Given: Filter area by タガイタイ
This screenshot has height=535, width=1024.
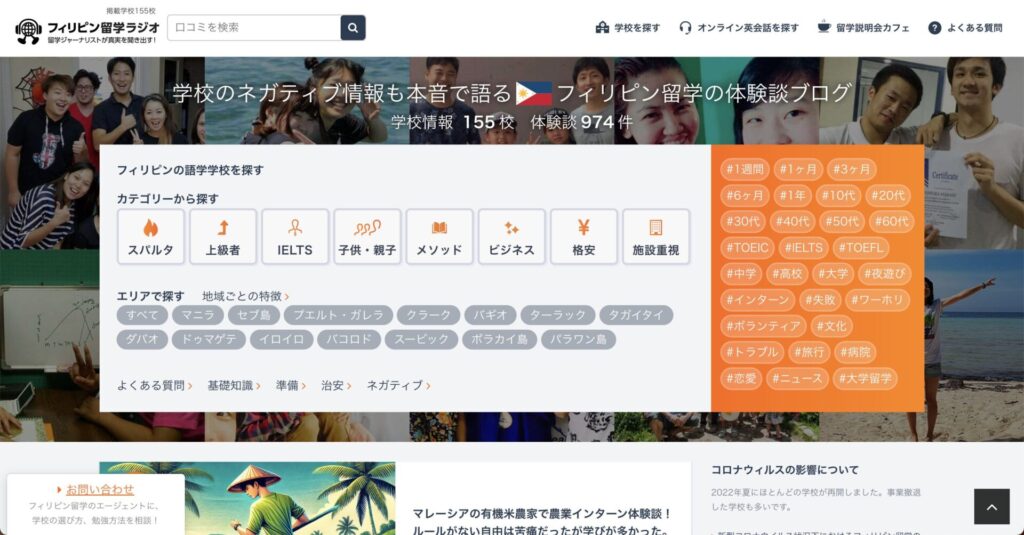Looking at the screenshot, I should 636,315.
